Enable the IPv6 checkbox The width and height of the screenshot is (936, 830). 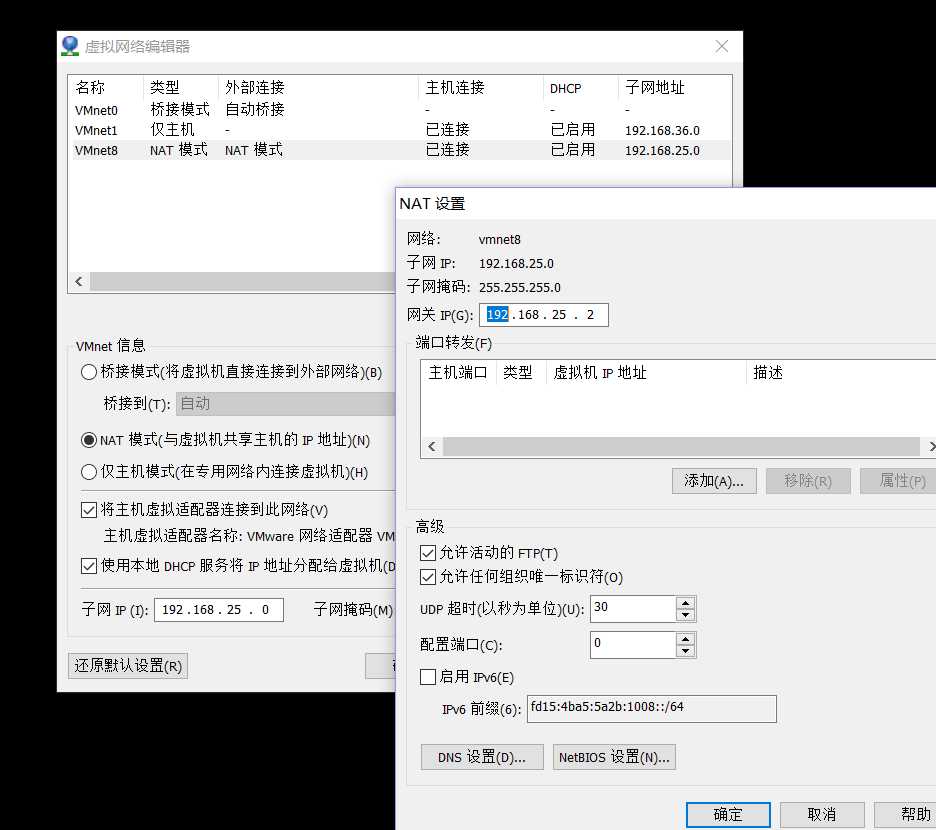[427, 677]
